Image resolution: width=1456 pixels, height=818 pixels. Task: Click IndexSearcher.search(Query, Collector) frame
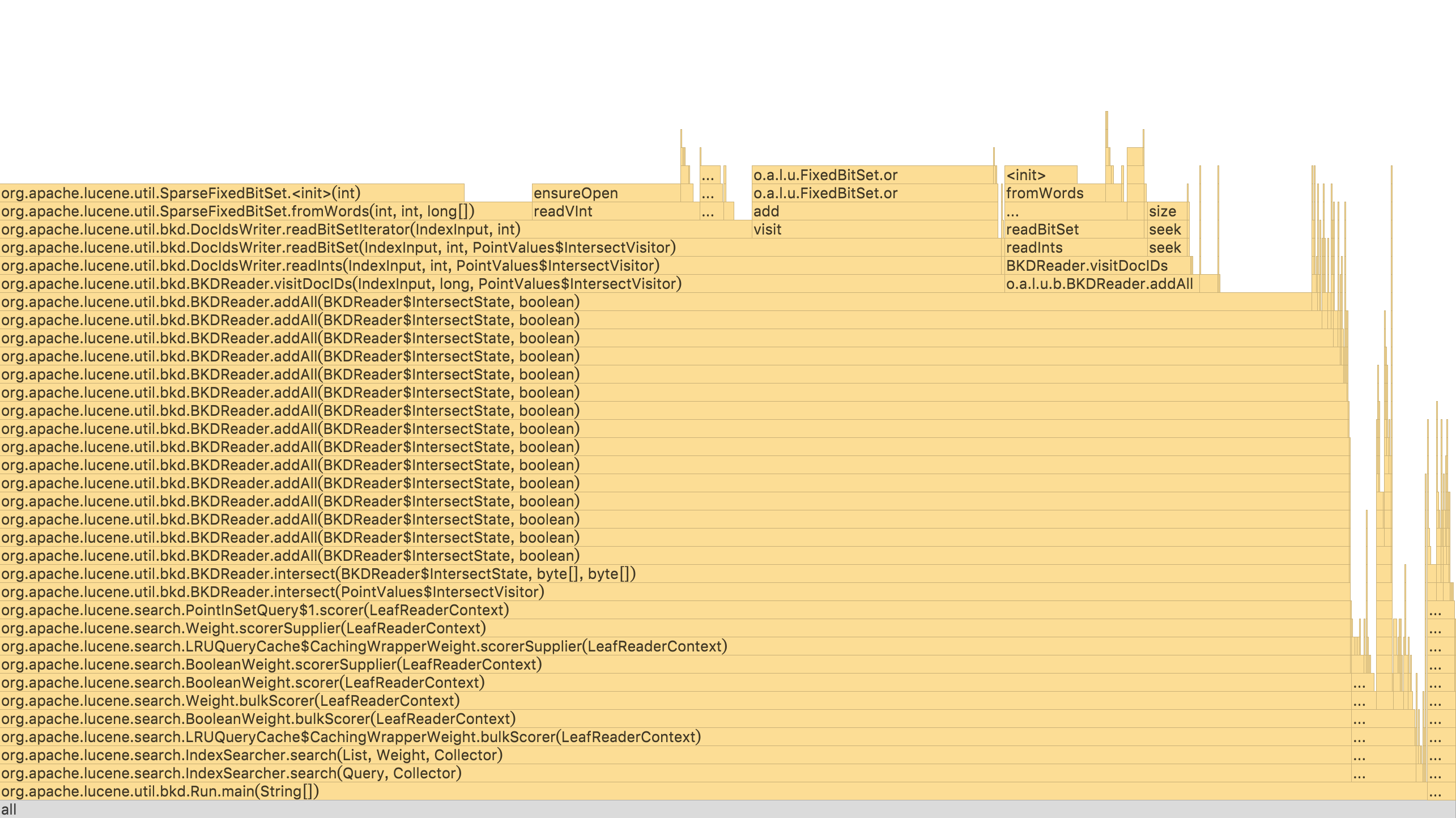point(675,773)
